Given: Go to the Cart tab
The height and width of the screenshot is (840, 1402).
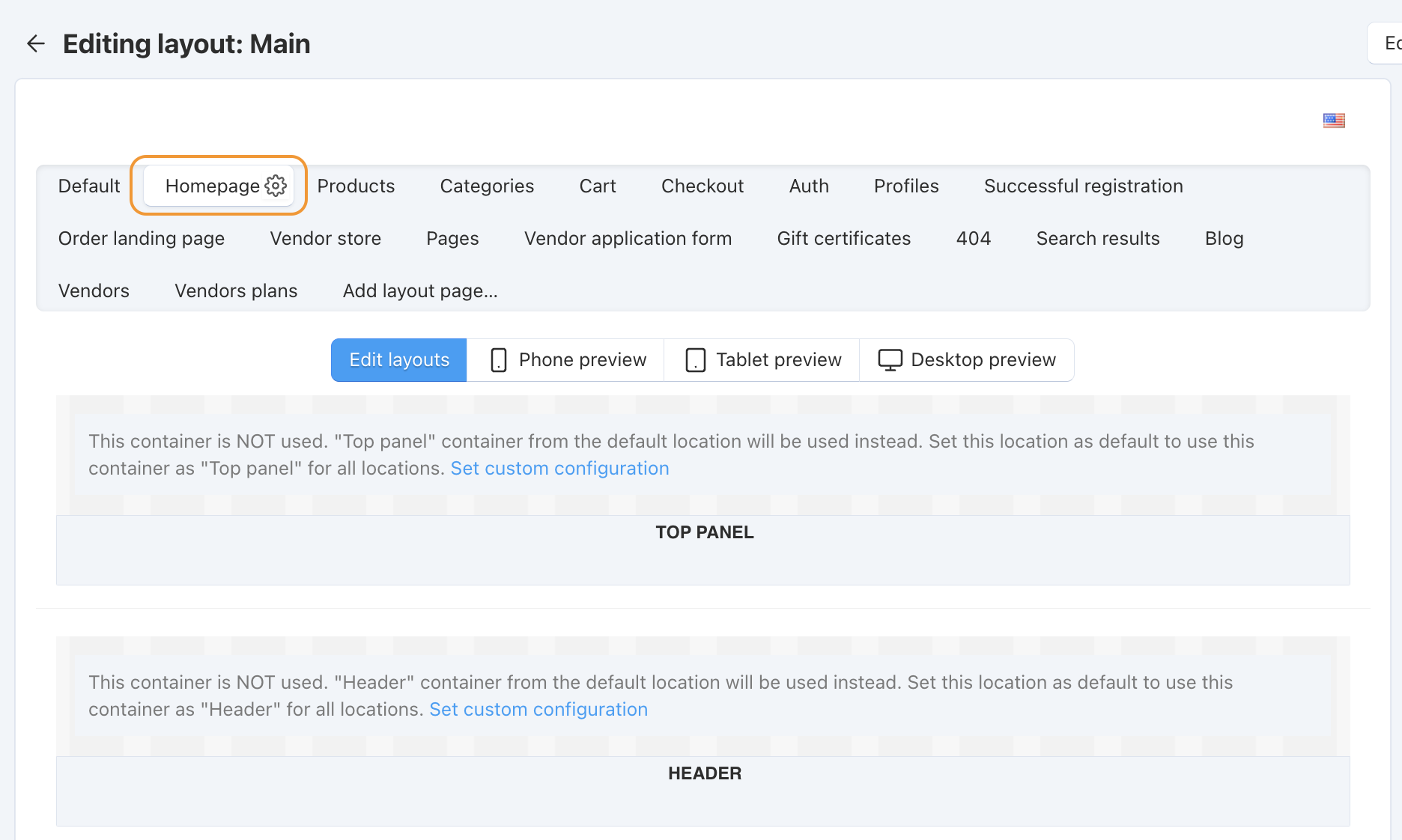Looking at the screenshot, I should tap(598, 186).
